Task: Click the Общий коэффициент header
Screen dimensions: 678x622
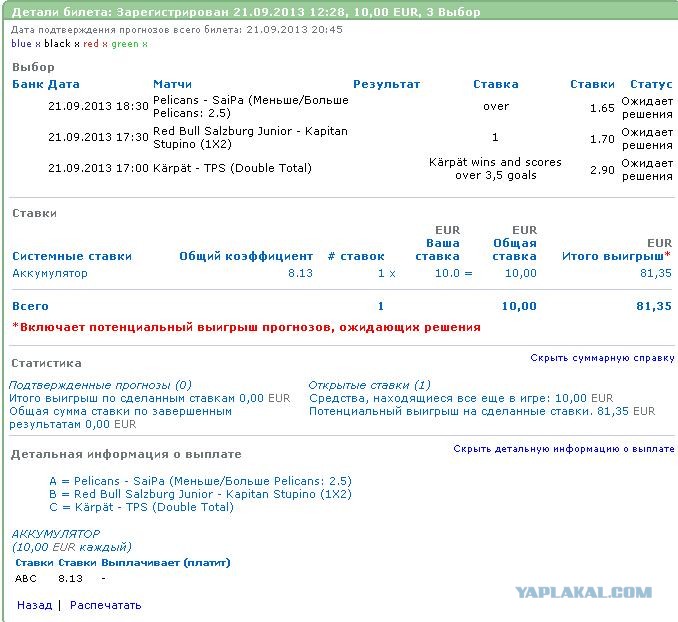Action: [x=246, y=256]
